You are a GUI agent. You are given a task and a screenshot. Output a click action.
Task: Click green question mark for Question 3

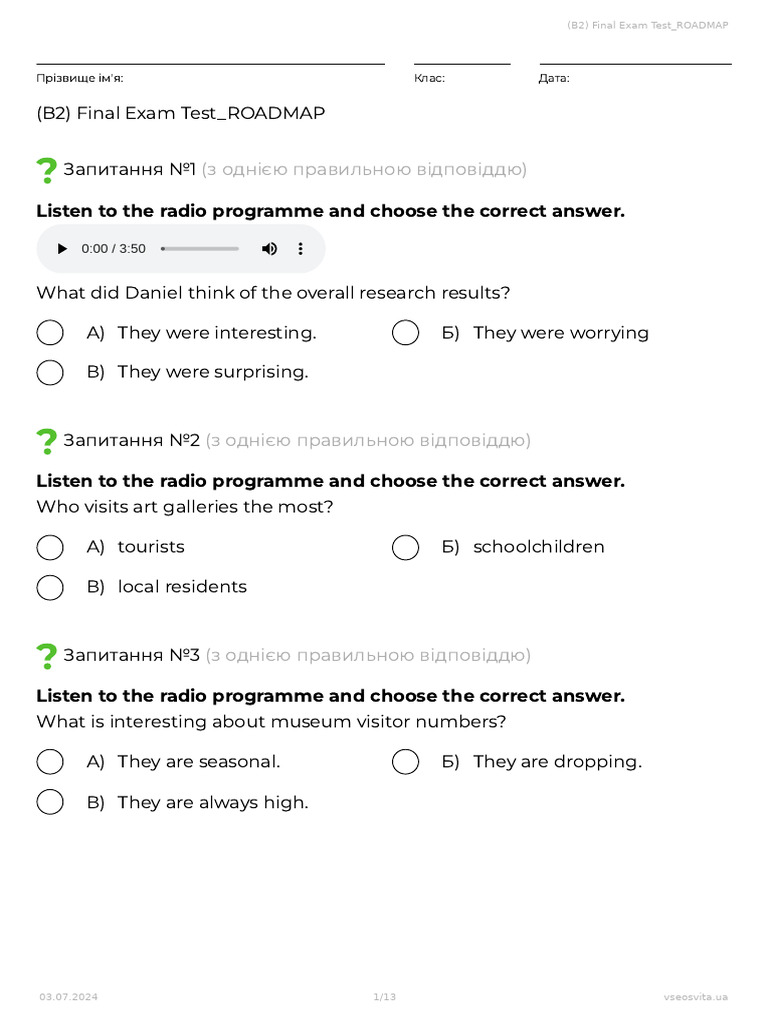pyautogui.click(x=46, y=656)
